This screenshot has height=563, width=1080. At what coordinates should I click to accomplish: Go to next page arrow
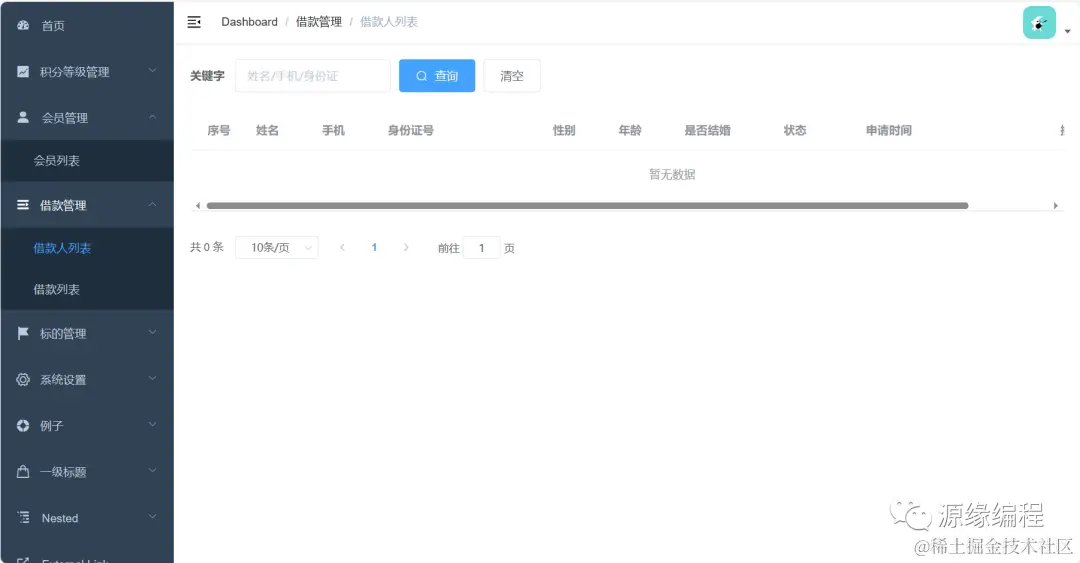click(406, 247)
